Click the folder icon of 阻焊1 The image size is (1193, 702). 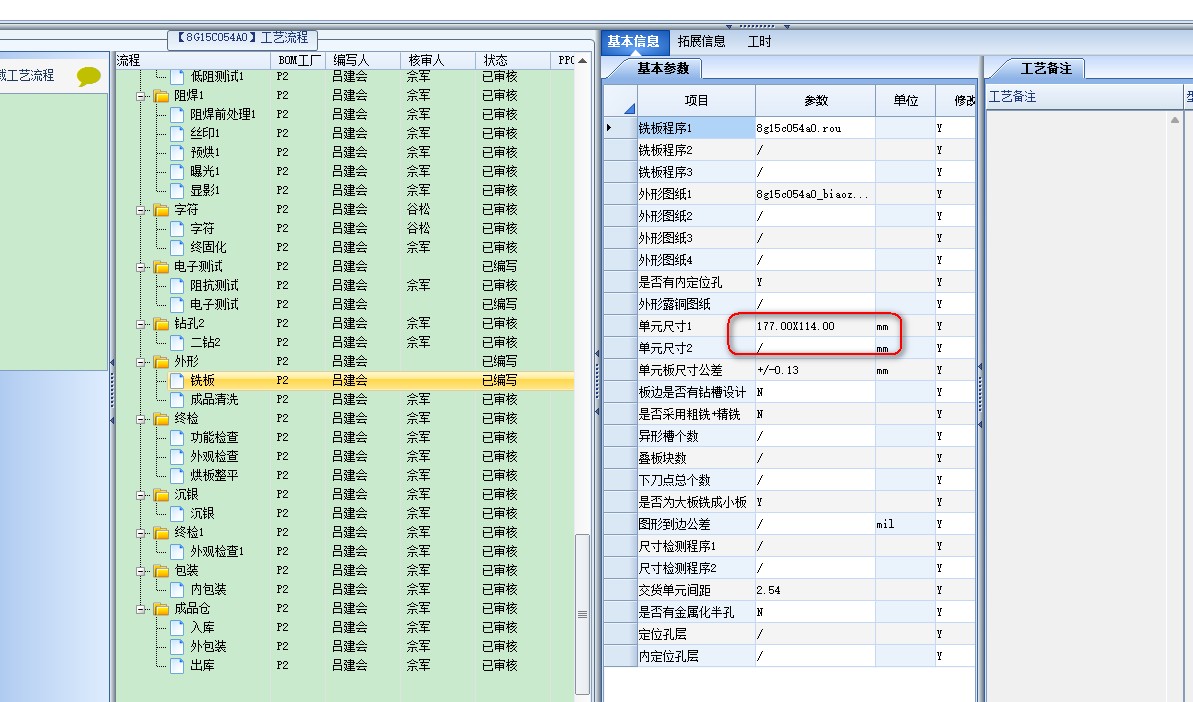(161, 96)
